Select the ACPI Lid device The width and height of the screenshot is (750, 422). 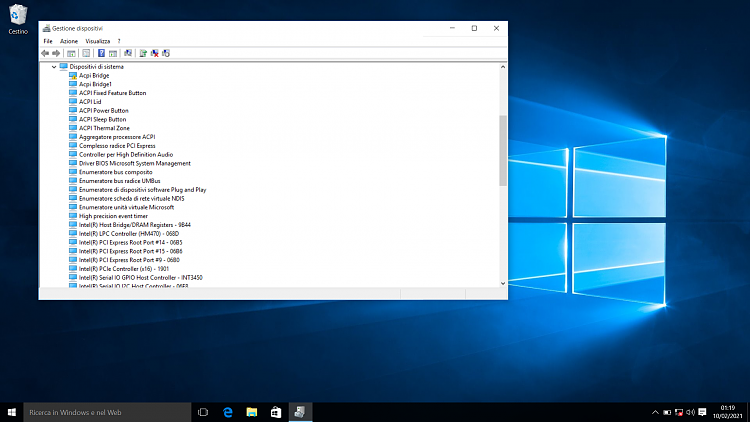coord(90,101)
